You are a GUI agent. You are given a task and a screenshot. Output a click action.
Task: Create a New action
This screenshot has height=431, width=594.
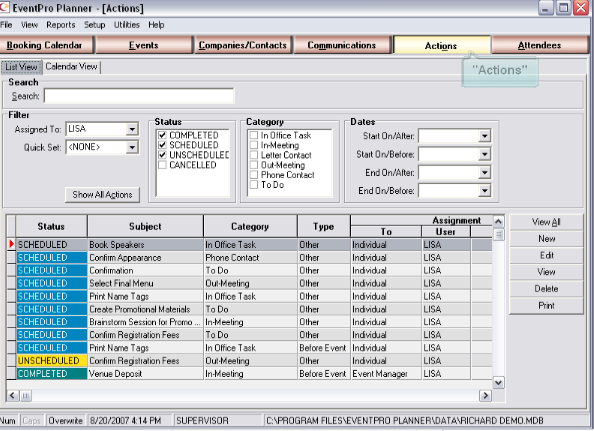coord(546,239)
